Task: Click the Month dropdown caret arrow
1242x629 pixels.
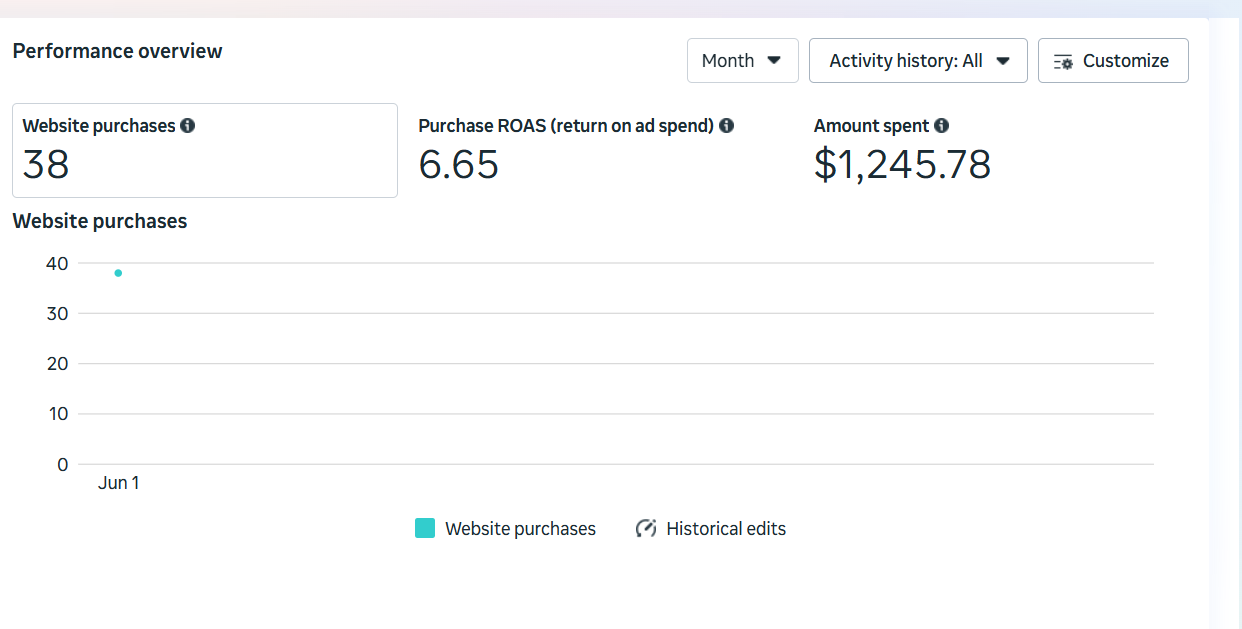Action: click(773, 60)
